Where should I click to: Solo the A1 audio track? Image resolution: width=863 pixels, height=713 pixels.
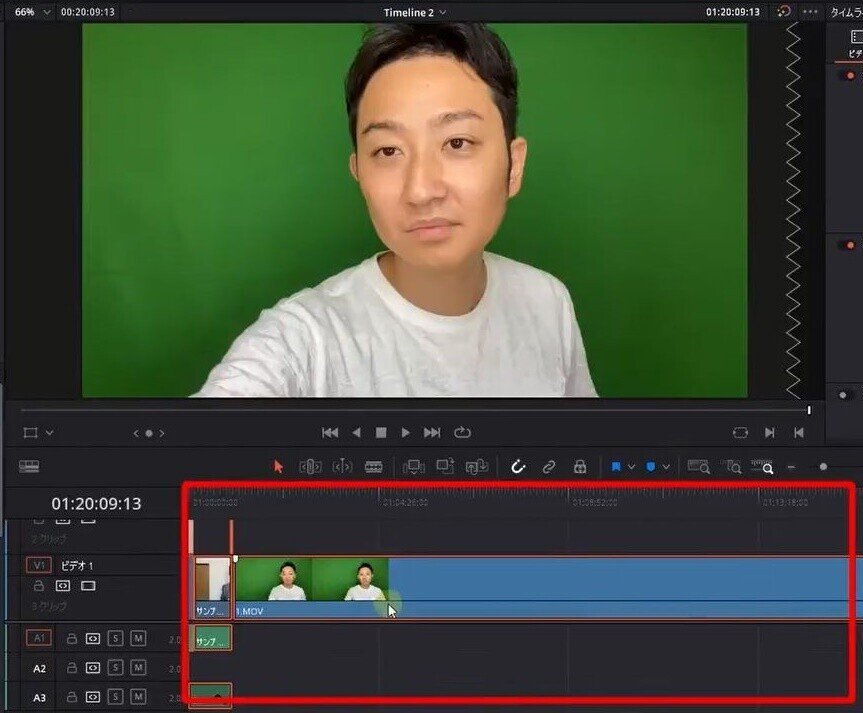coord(115,638)
